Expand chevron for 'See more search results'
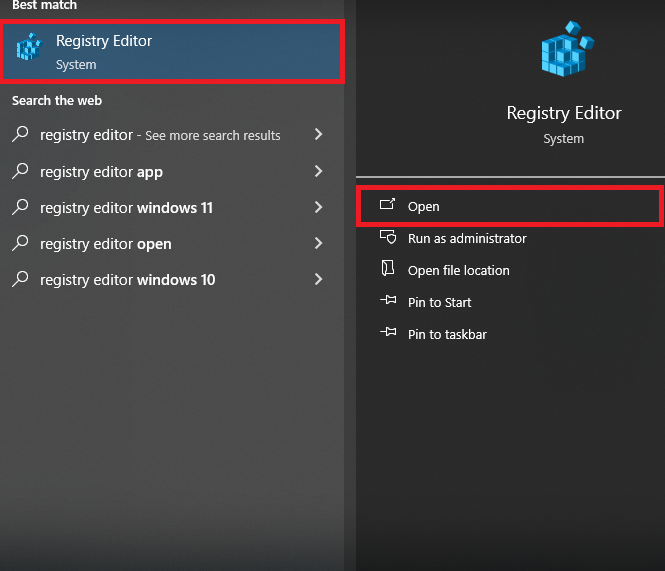Image resolution: width=665 pixels, height=571 pixels. tap(318, 135)
